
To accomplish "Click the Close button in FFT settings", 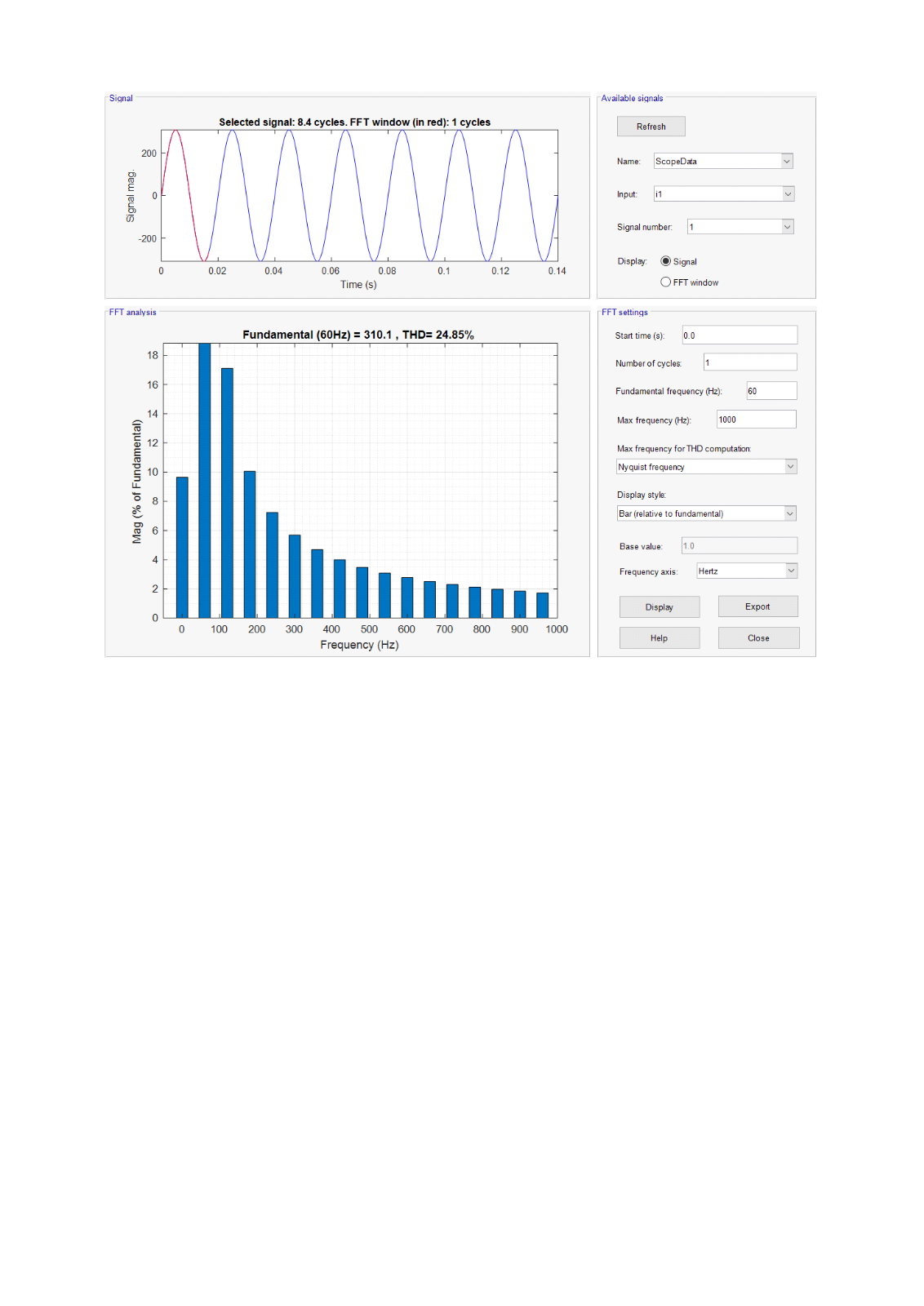I will pos(758,638).
